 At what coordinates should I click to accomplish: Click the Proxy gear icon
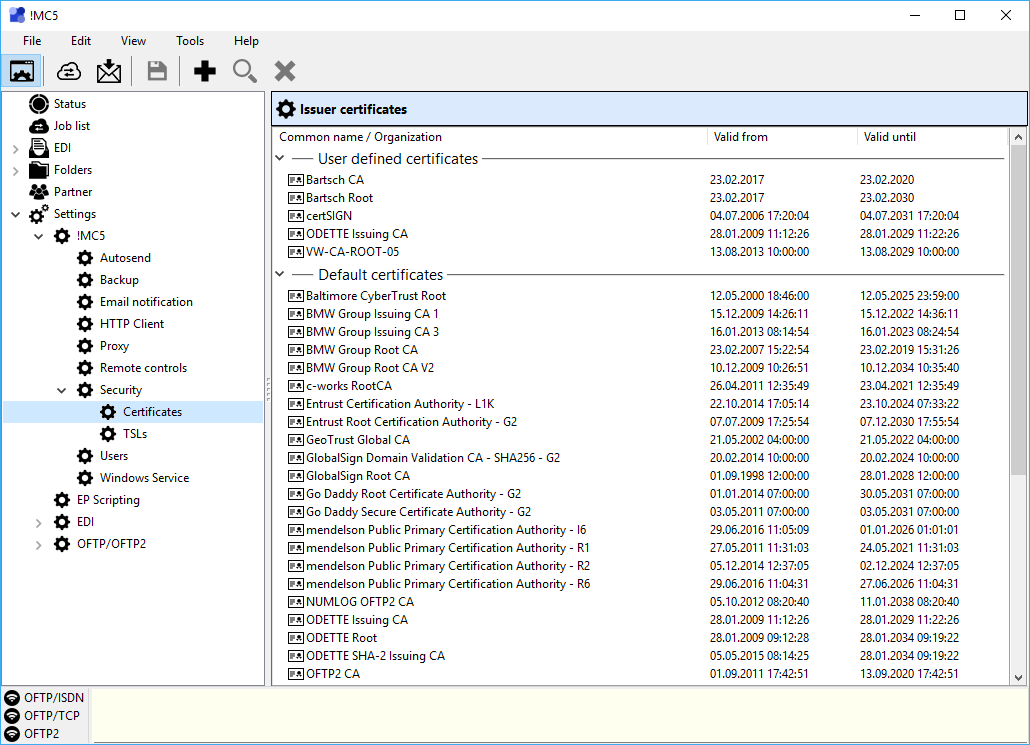[x=85, y=346]
